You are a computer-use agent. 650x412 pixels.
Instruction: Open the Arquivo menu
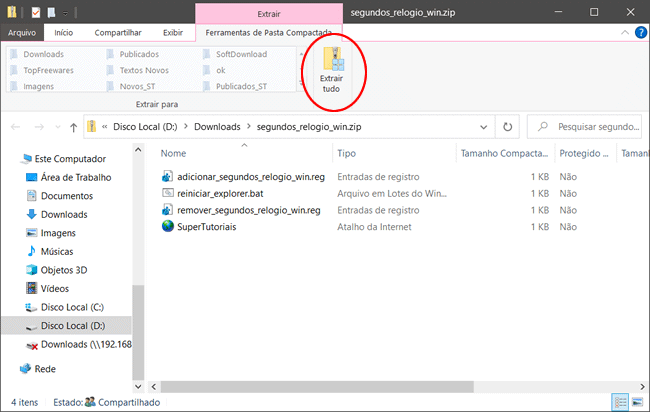(21, 32)
